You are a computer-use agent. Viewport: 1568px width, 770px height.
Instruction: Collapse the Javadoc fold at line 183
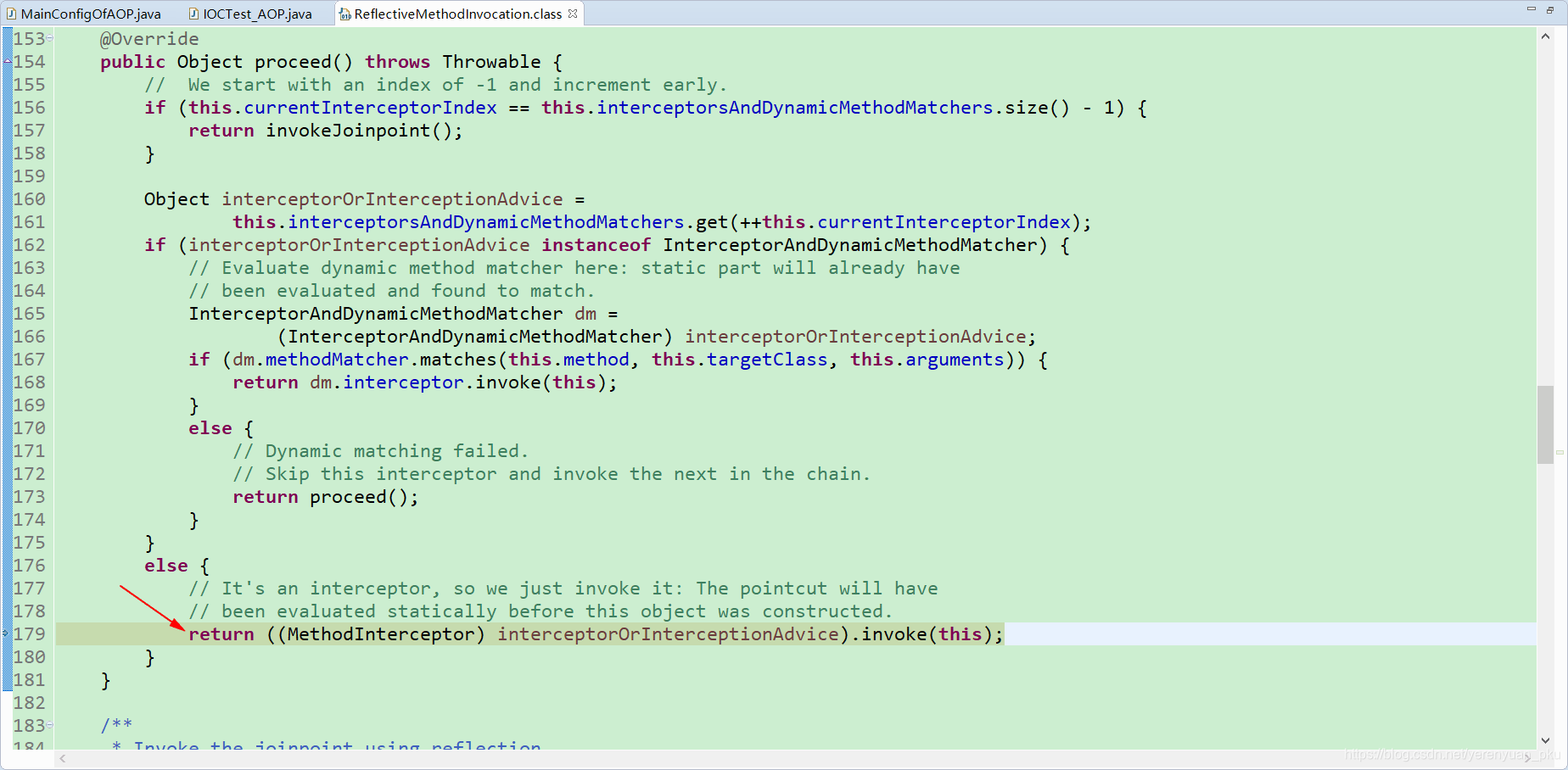[49, 725]
